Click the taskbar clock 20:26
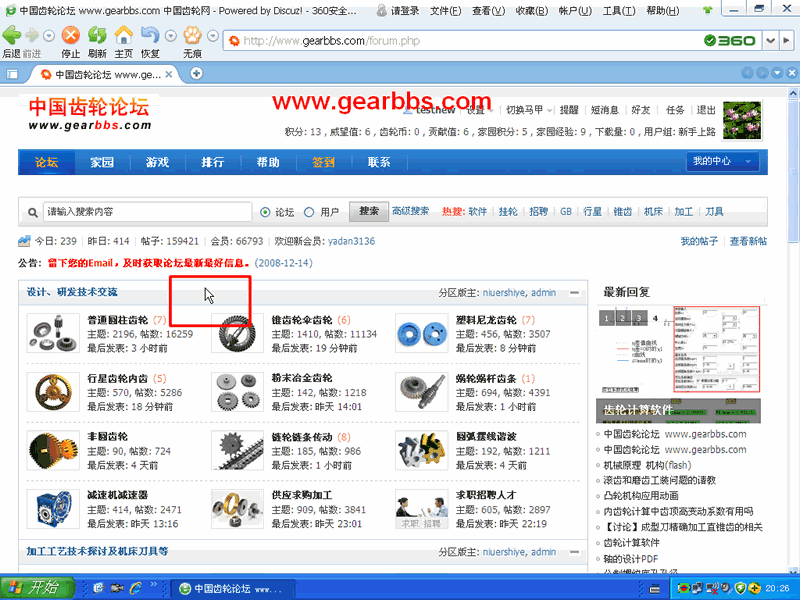The image size is (800, 600). click(x=777, y=588)
